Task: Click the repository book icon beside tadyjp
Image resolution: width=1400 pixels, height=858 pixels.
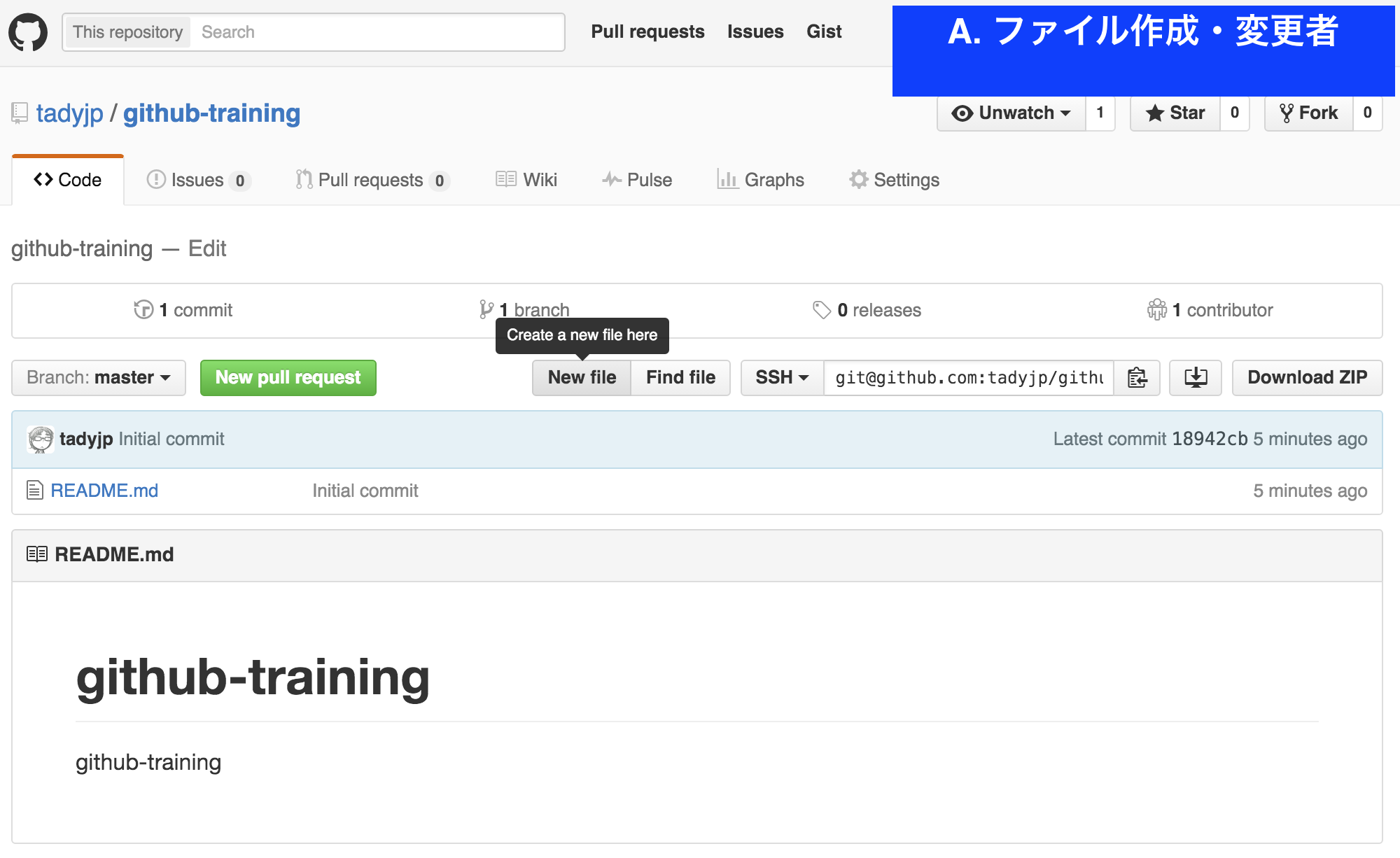Action: (20, 113)
